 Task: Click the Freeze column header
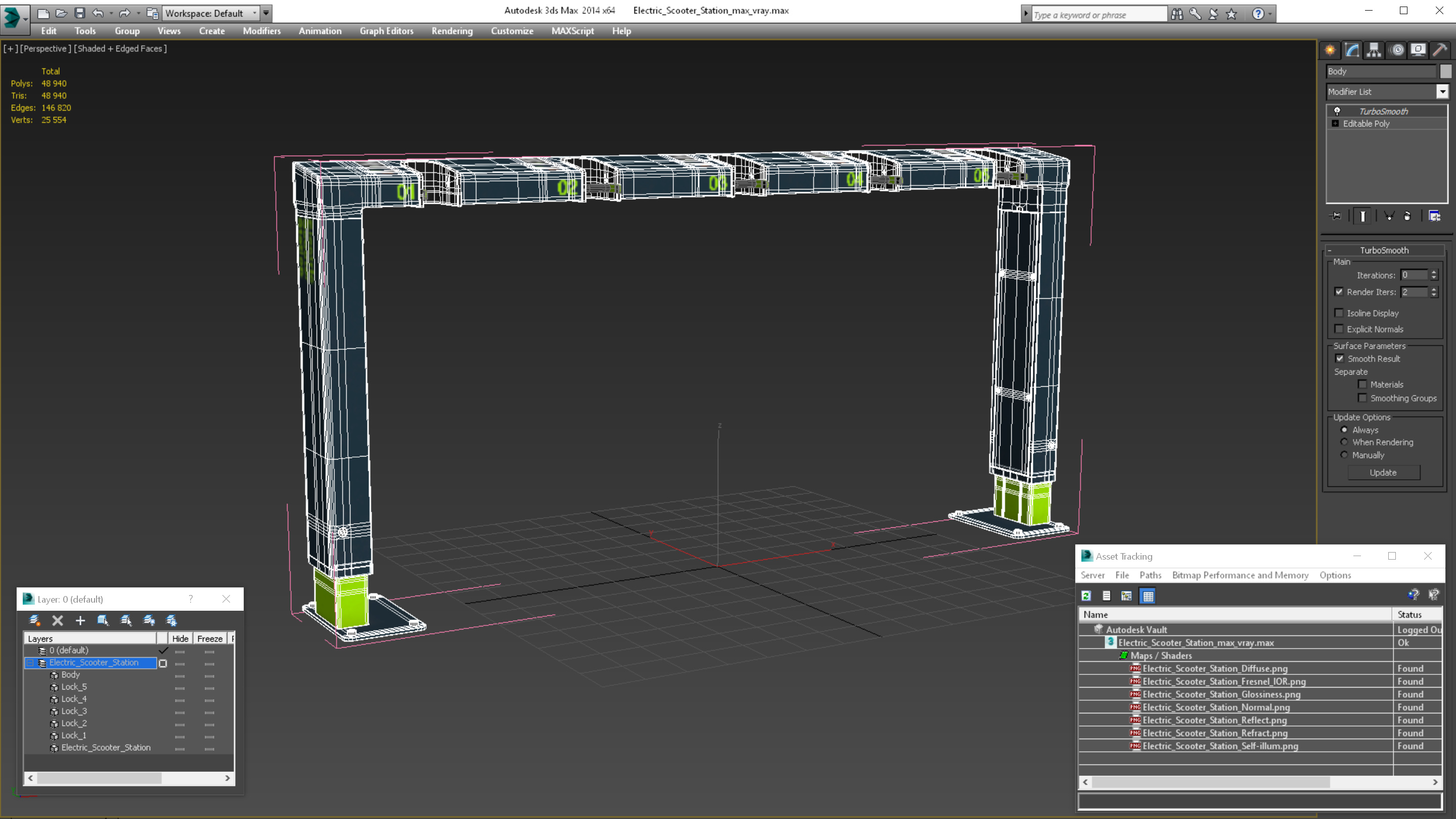(x=210, y=638)
